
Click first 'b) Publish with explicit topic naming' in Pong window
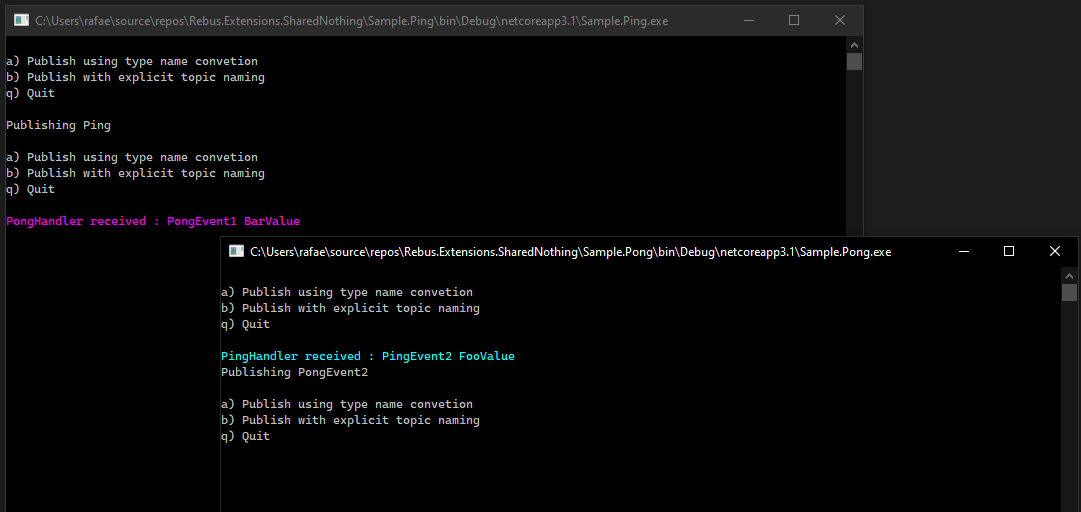(350, 308)
